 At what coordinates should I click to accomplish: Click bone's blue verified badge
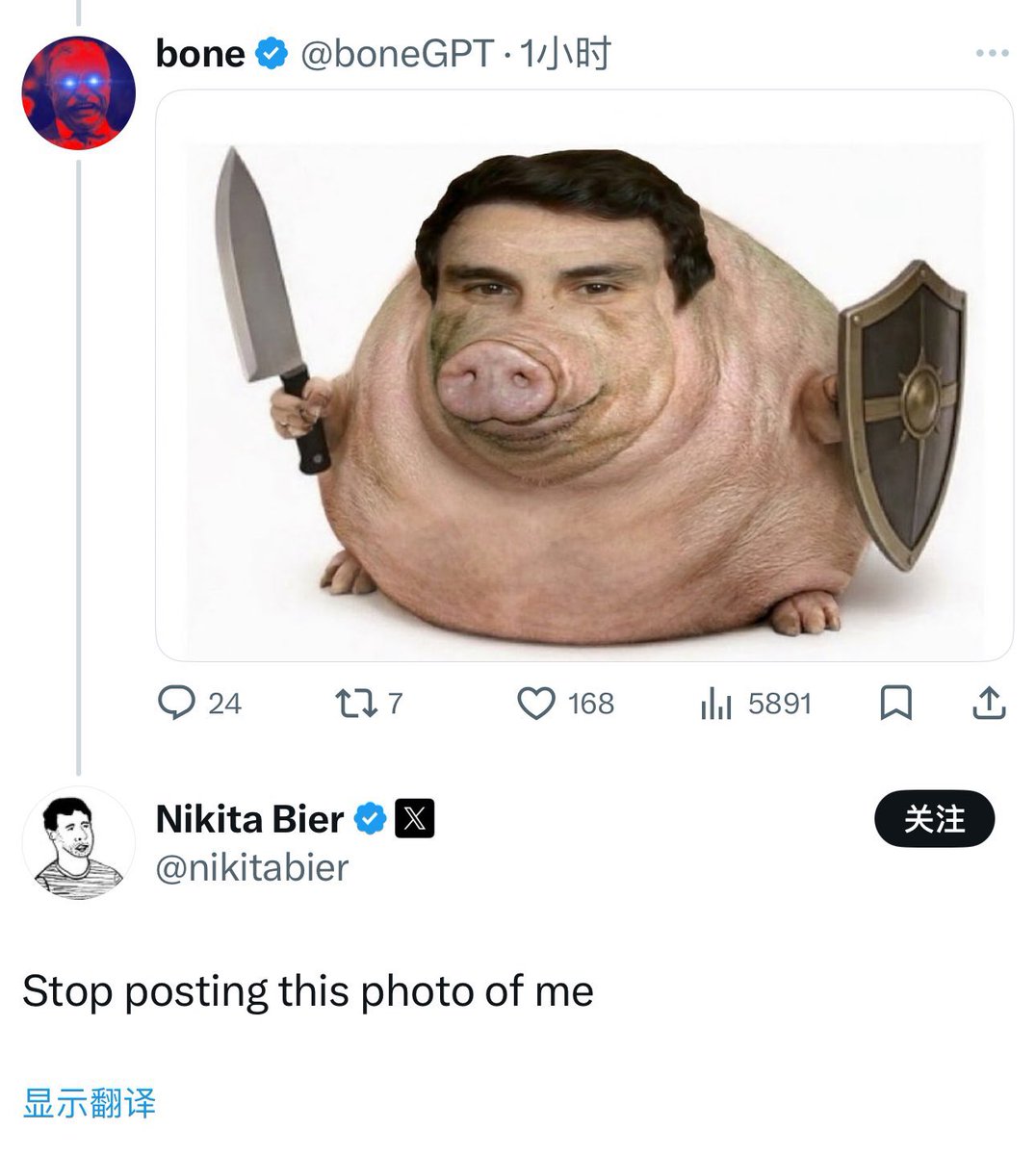(272, 54)
